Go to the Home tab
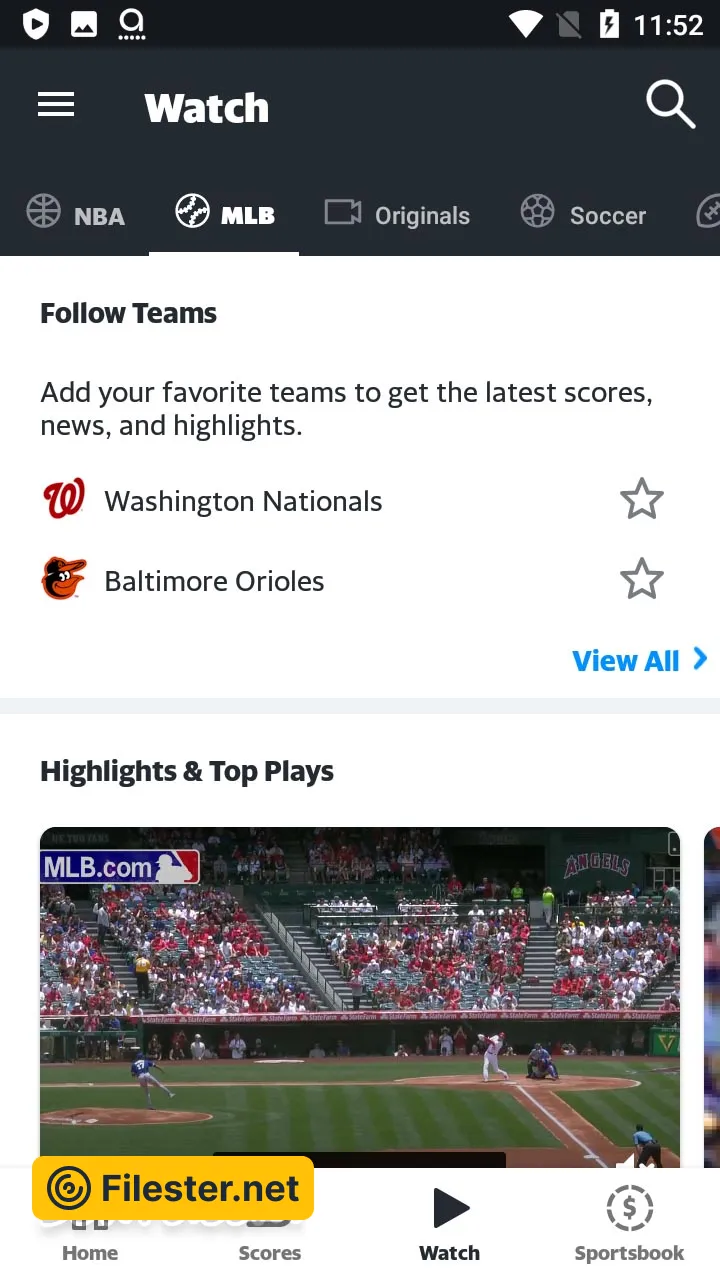Image resolution: width=720 pixels, height=1280 pixels. click(x=90, y=1252)
